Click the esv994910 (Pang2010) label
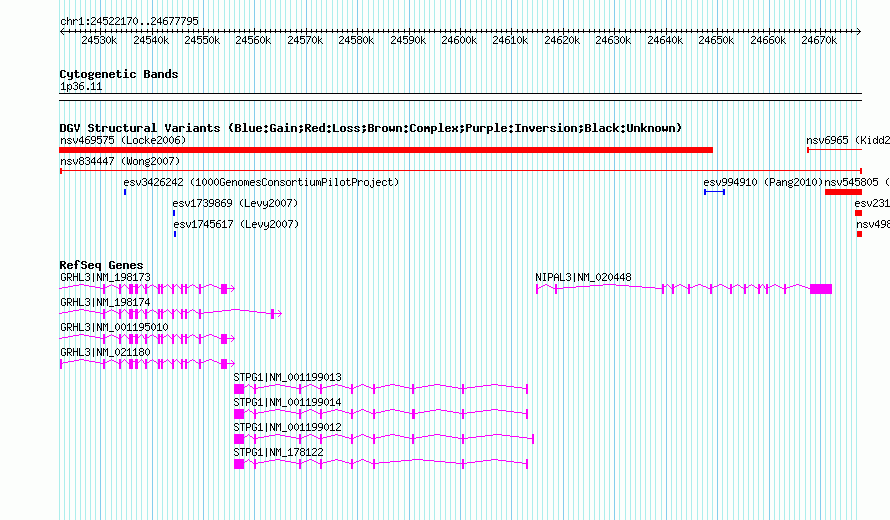 [763, 182]
